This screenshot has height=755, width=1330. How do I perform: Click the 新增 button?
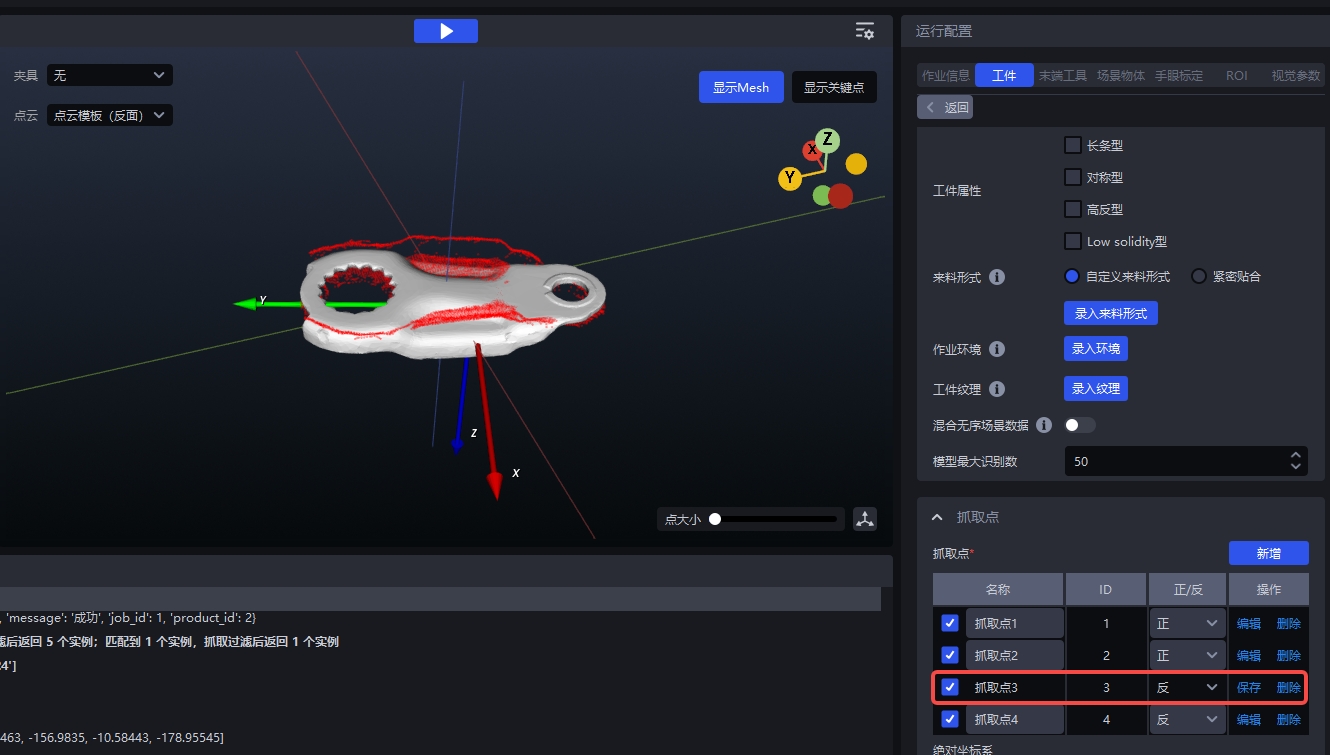click(x=1268, y=553)
